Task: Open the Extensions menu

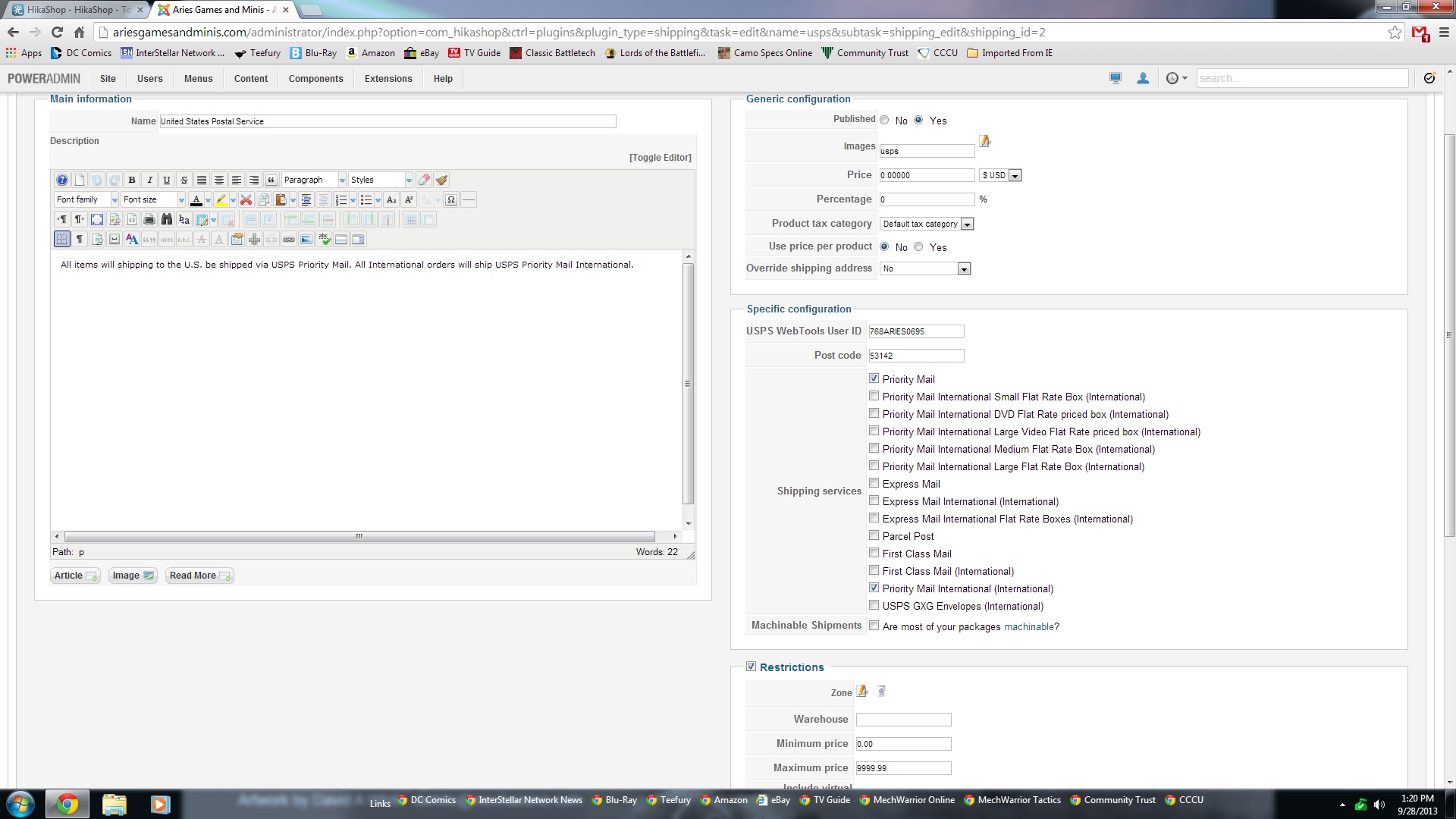Action: click(x=388, y=78)
